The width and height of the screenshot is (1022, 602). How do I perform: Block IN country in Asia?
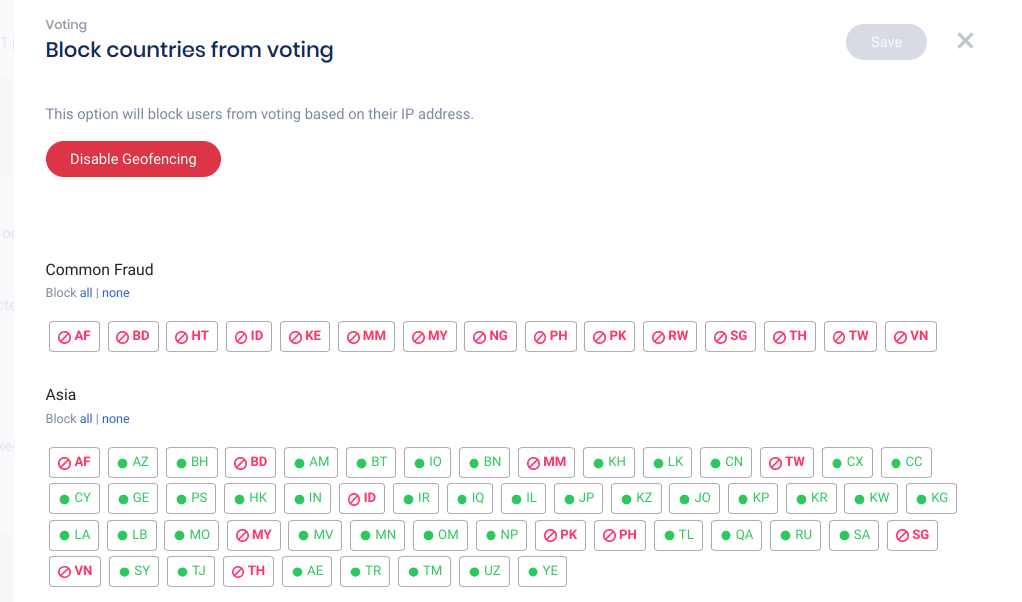pyautogui.click(x=308, y=498)
